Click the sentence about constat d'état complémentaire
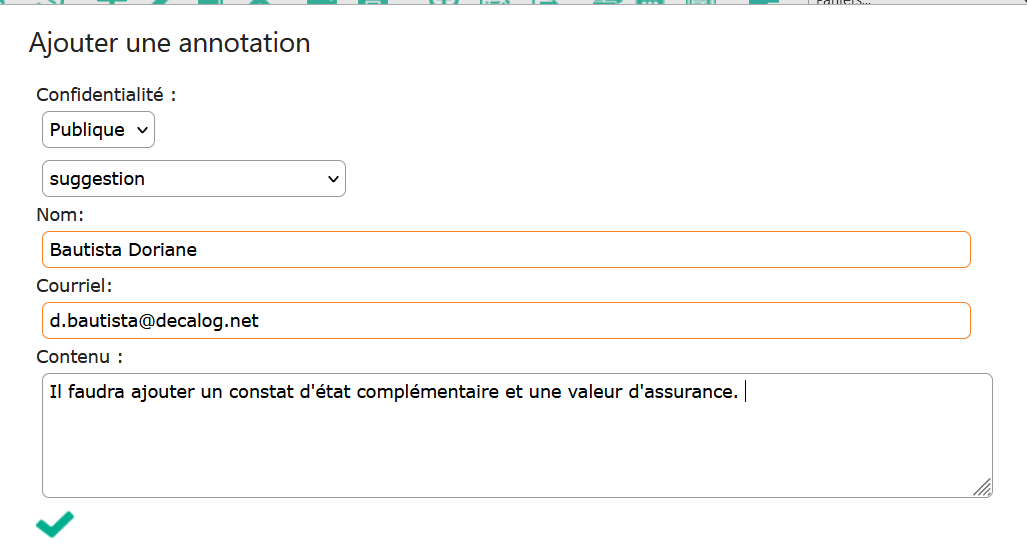The width and height of the screenshot is (1027, 548). tap(394, 392)
